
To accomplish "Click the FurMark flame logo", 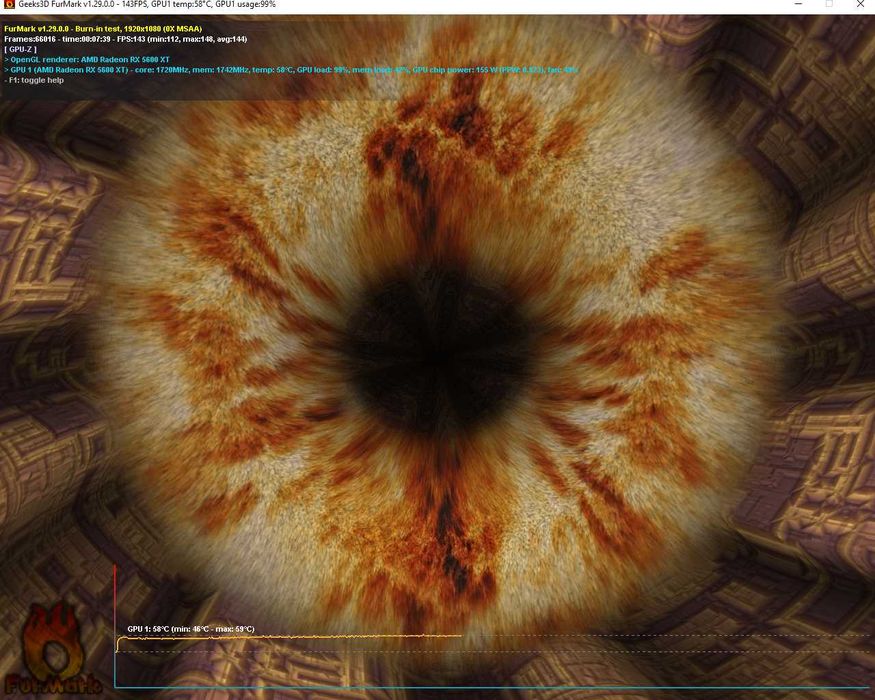I will point(54,649).
